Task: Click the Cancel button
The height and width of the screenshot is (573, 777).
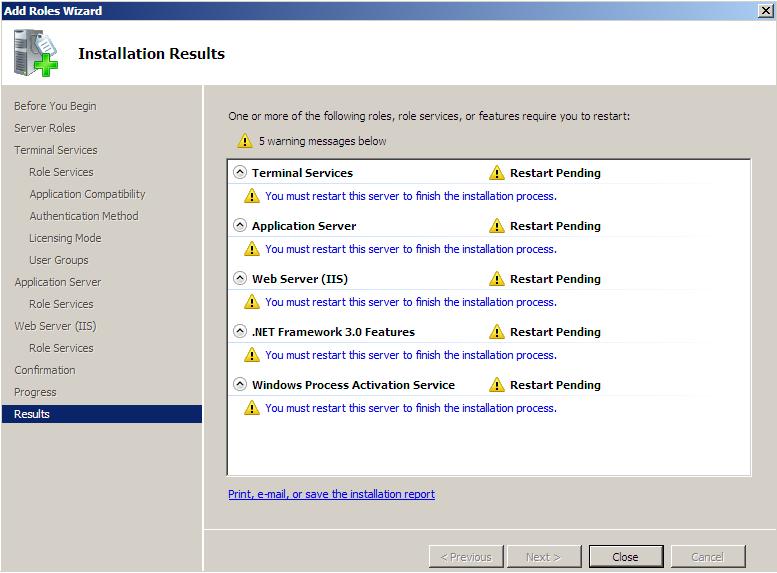Action: tap(708, 557)
